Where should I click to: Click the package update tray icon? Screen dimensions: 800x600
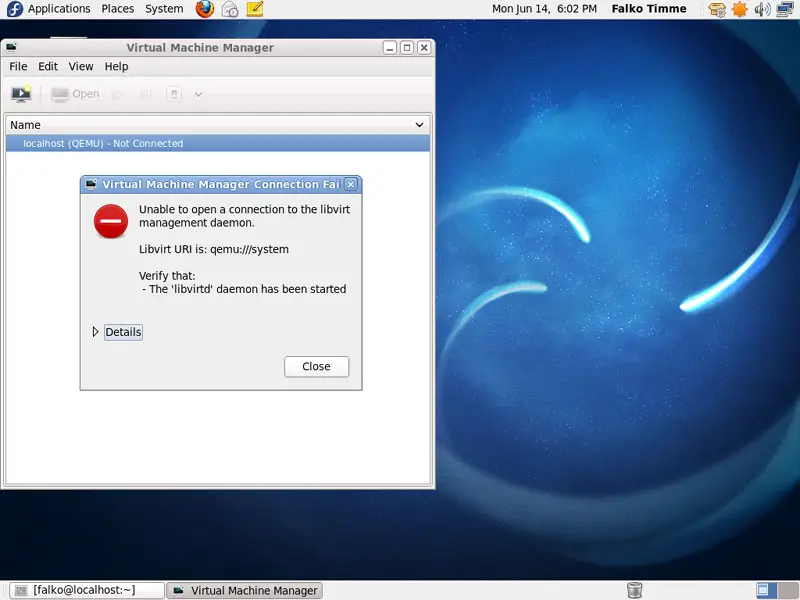717,9
